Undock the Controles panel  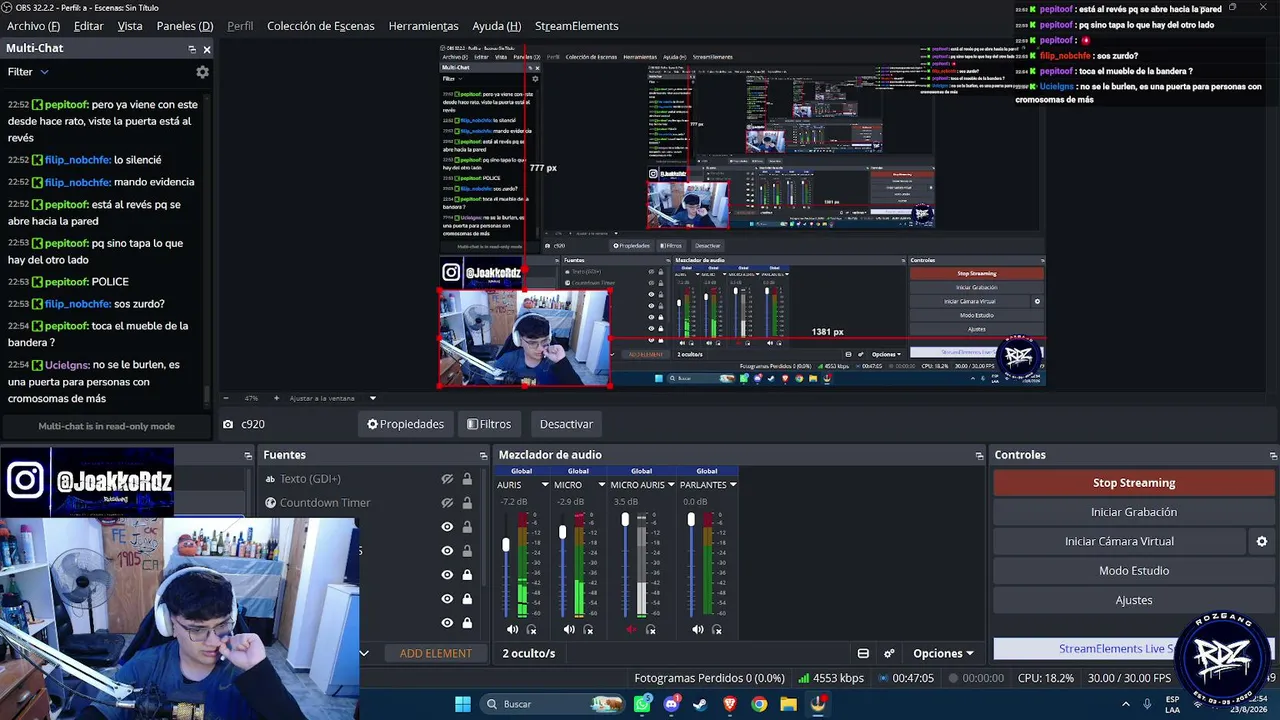1273,455
